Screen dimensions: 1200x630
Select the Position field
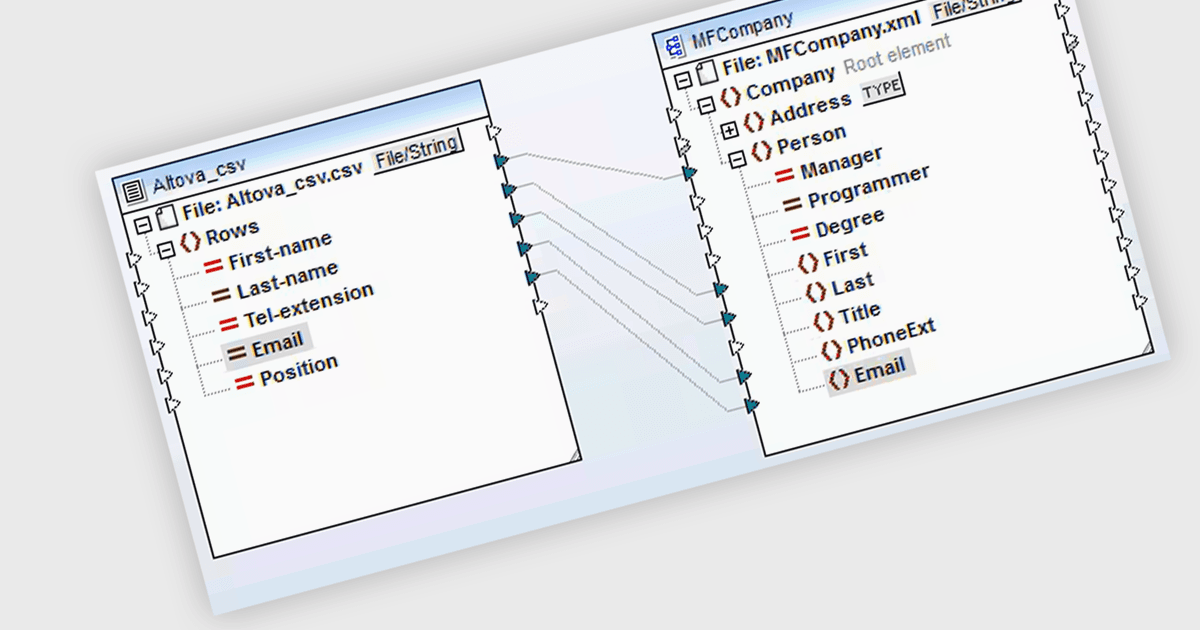click(x=298, y=371)
